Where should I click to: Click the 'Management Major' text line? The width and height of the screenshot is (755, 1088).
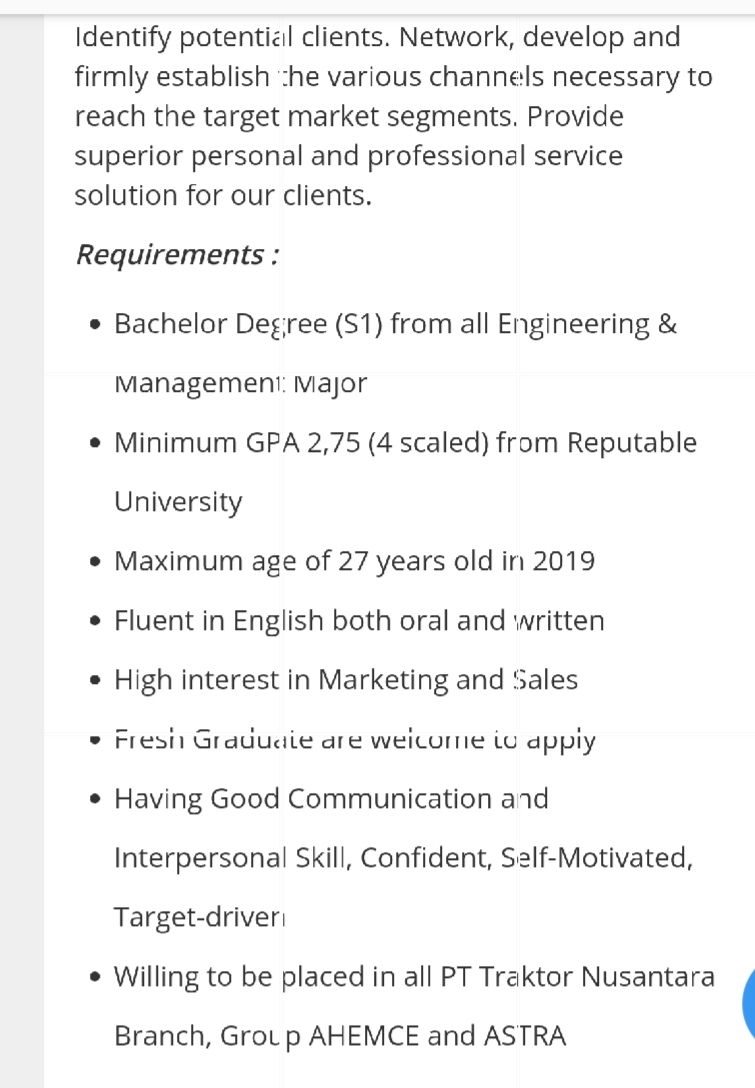tap(240, 384)
